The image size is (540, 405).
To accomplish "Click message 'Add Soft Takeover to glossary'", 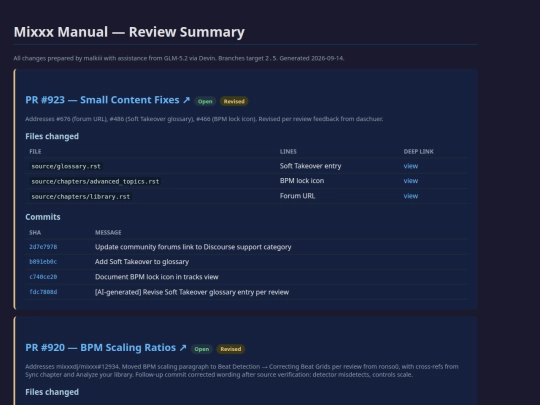I will point(142,262).
